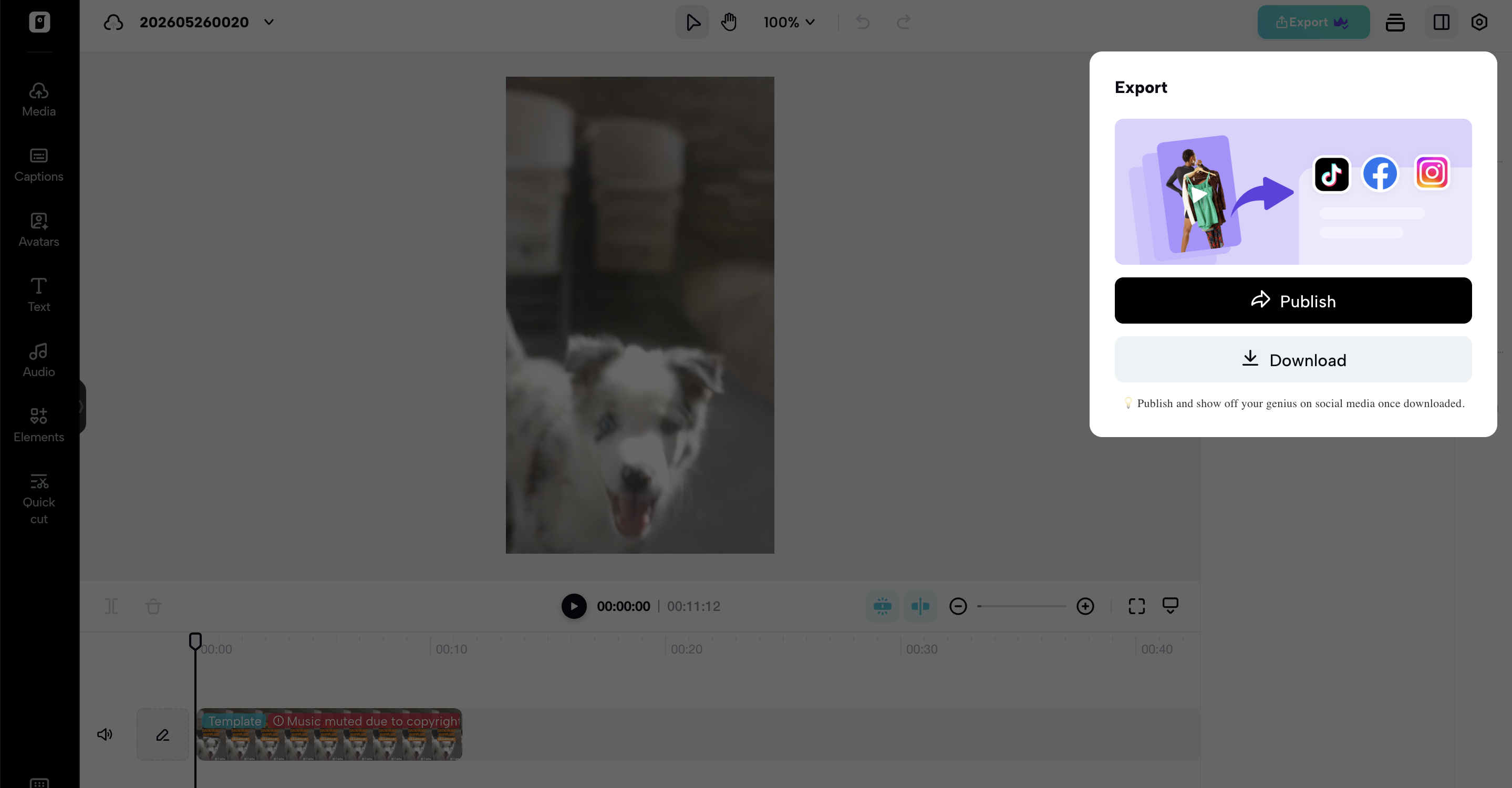Viewport: 1512px width, 788px height.
Task: Click the fit timeline to screen icon
Action: coord(1136,606)
